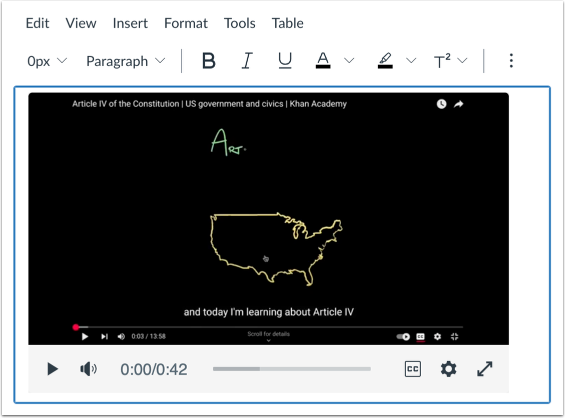Toggle the YouTube autoplay switch
Image resolution: width=565 pixels, height=418 pixels.
click(x=403, y=337)
